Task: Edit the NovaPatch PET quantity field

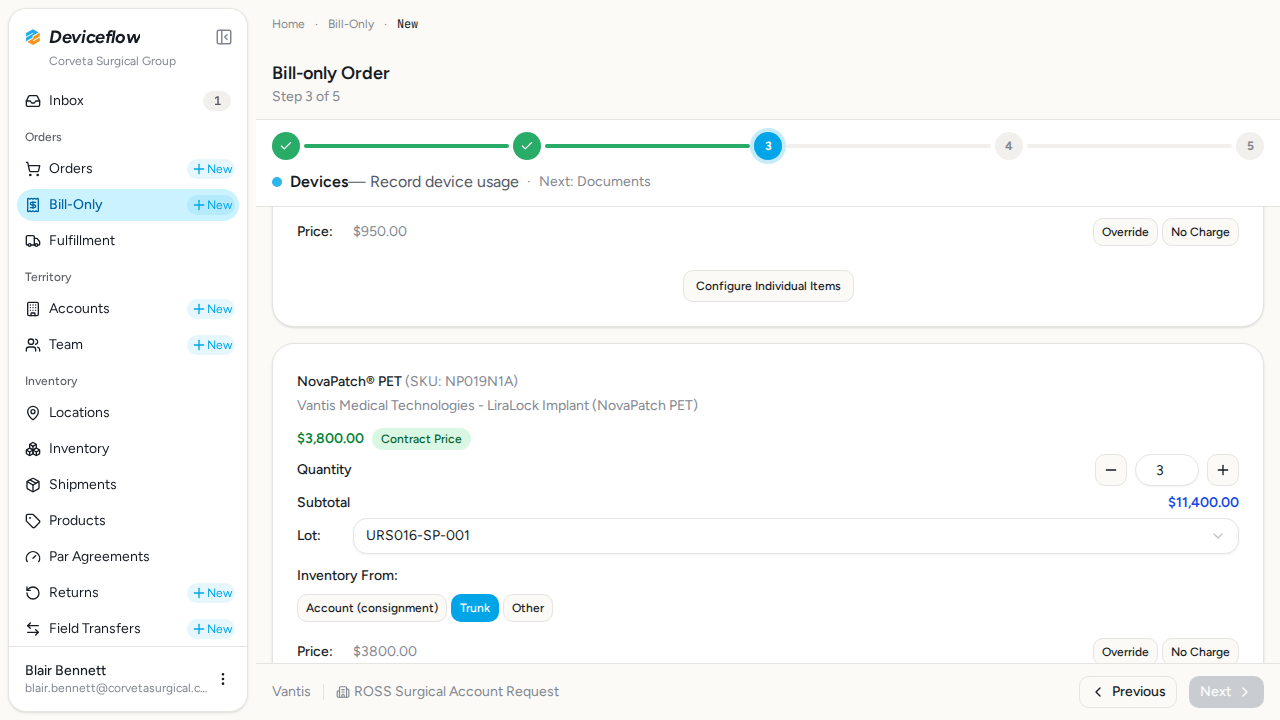Action: click(1167, 470)
